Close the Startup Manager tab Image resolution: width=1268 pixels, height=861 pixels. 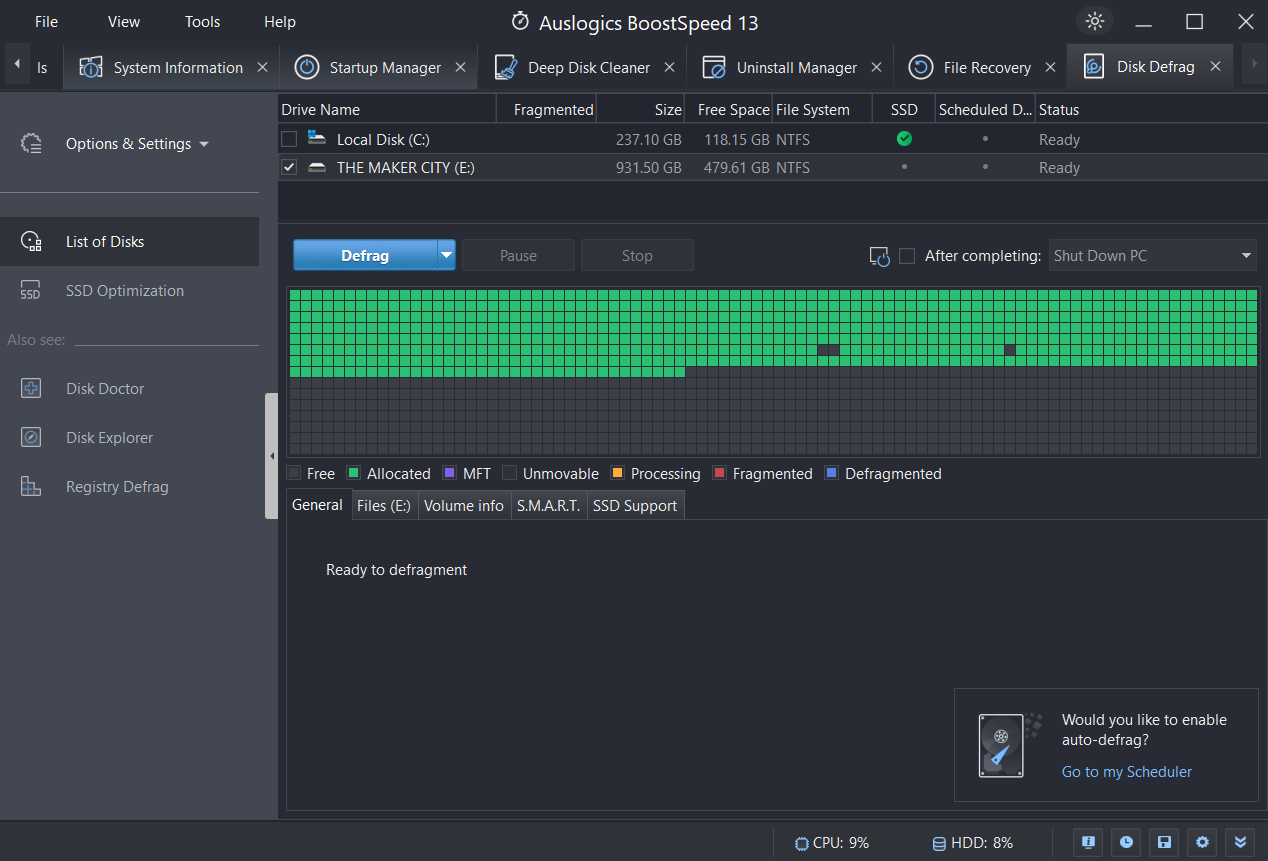click(460, 67)
